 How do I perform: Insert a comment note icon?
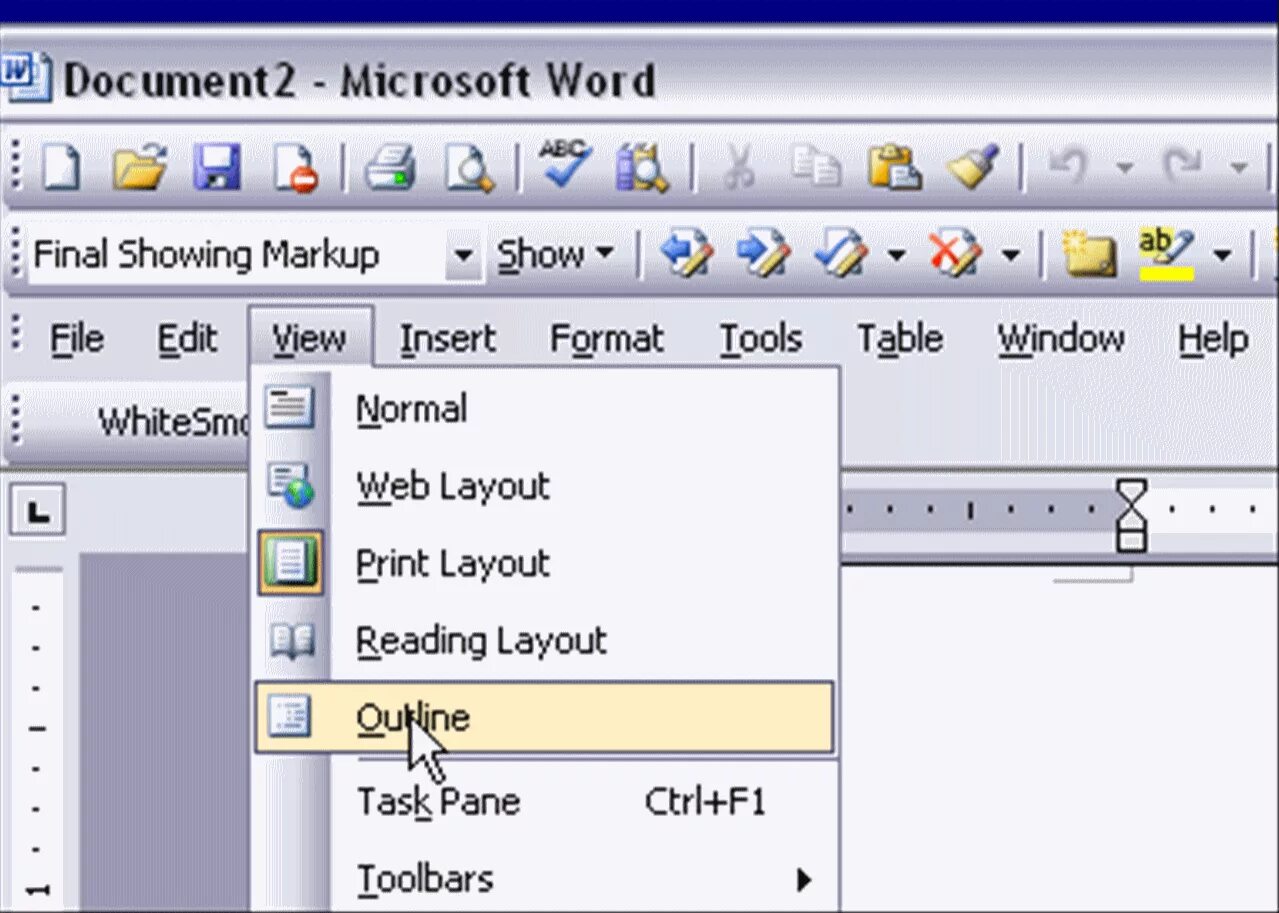point(1089,255)
